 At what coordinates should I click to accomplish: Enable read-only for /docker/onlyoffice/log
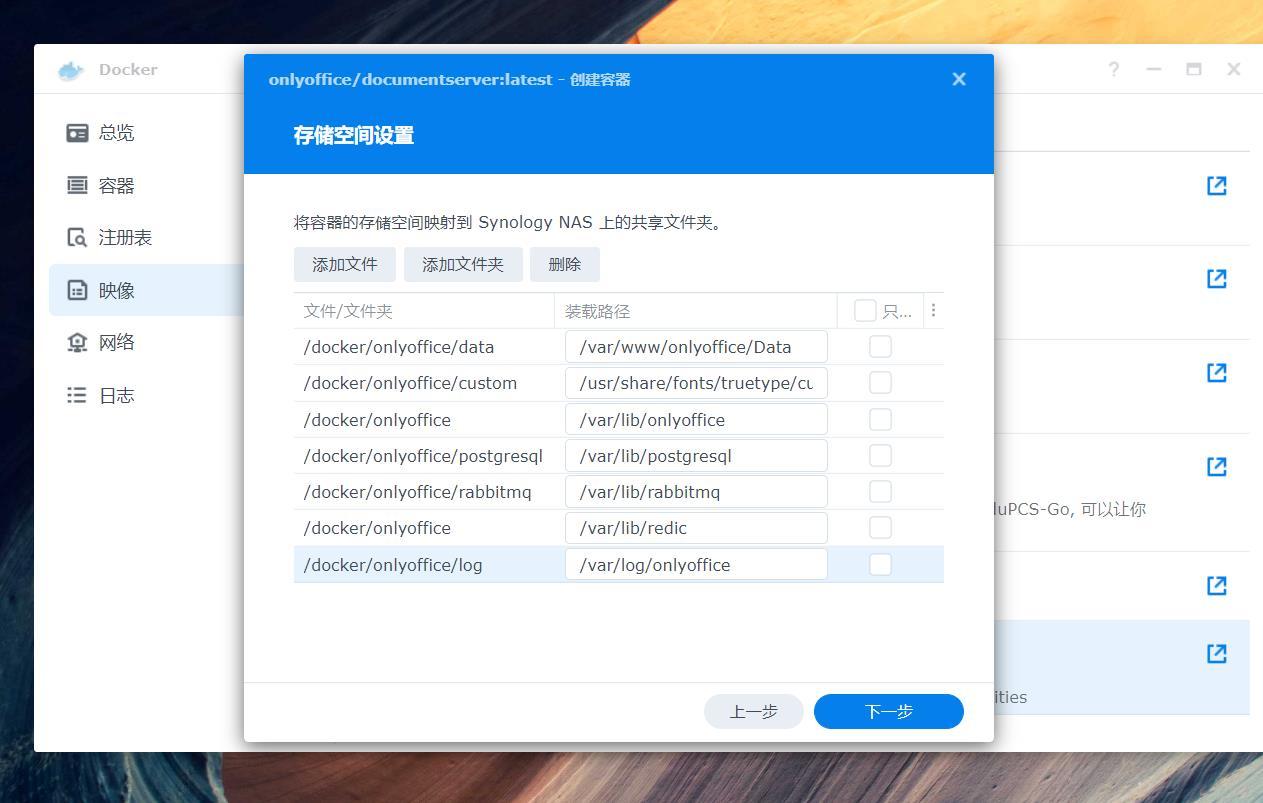point(880,564)
